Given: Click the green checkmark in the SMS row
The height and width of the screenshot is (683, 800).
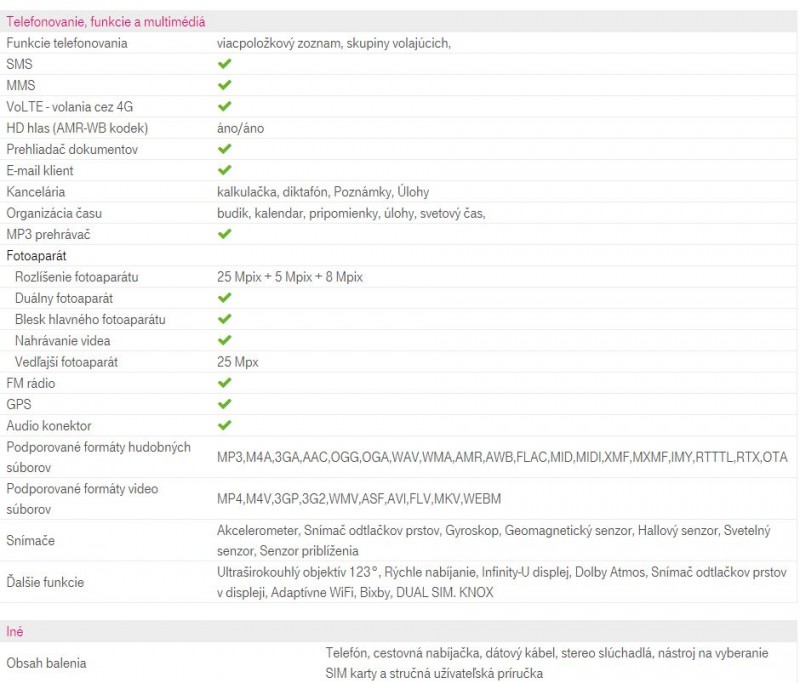Looking at the screenshot, I should tap(224, 64).
